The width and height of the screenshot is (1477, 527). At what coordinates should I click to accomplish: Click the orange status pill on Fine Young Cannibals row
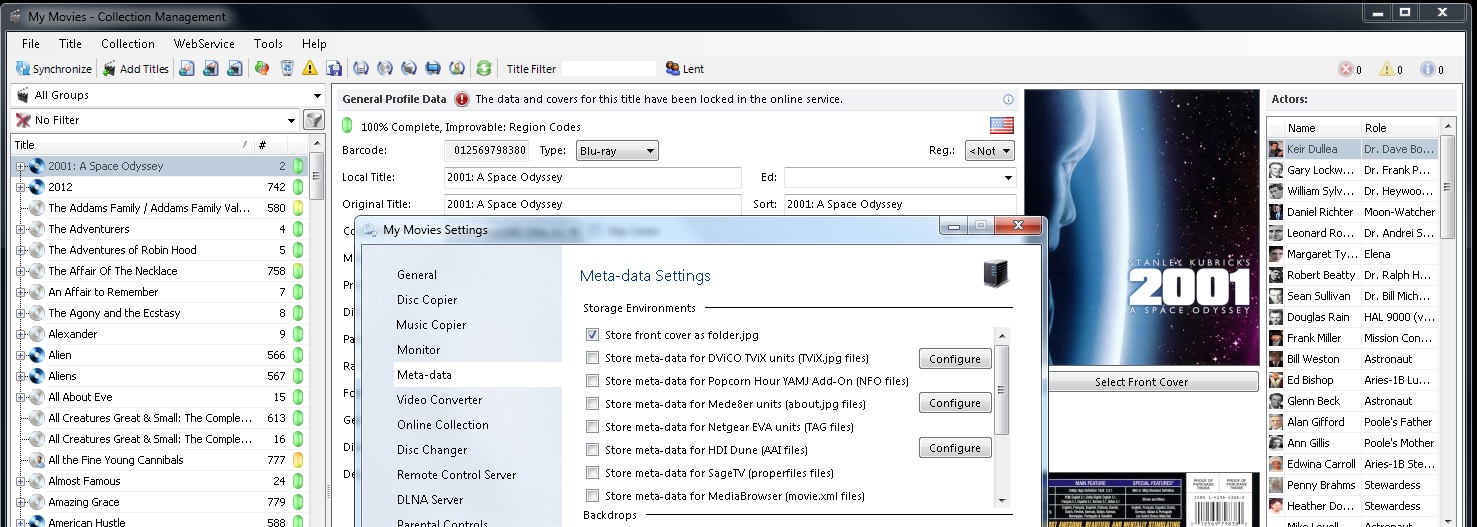(297, 460)
